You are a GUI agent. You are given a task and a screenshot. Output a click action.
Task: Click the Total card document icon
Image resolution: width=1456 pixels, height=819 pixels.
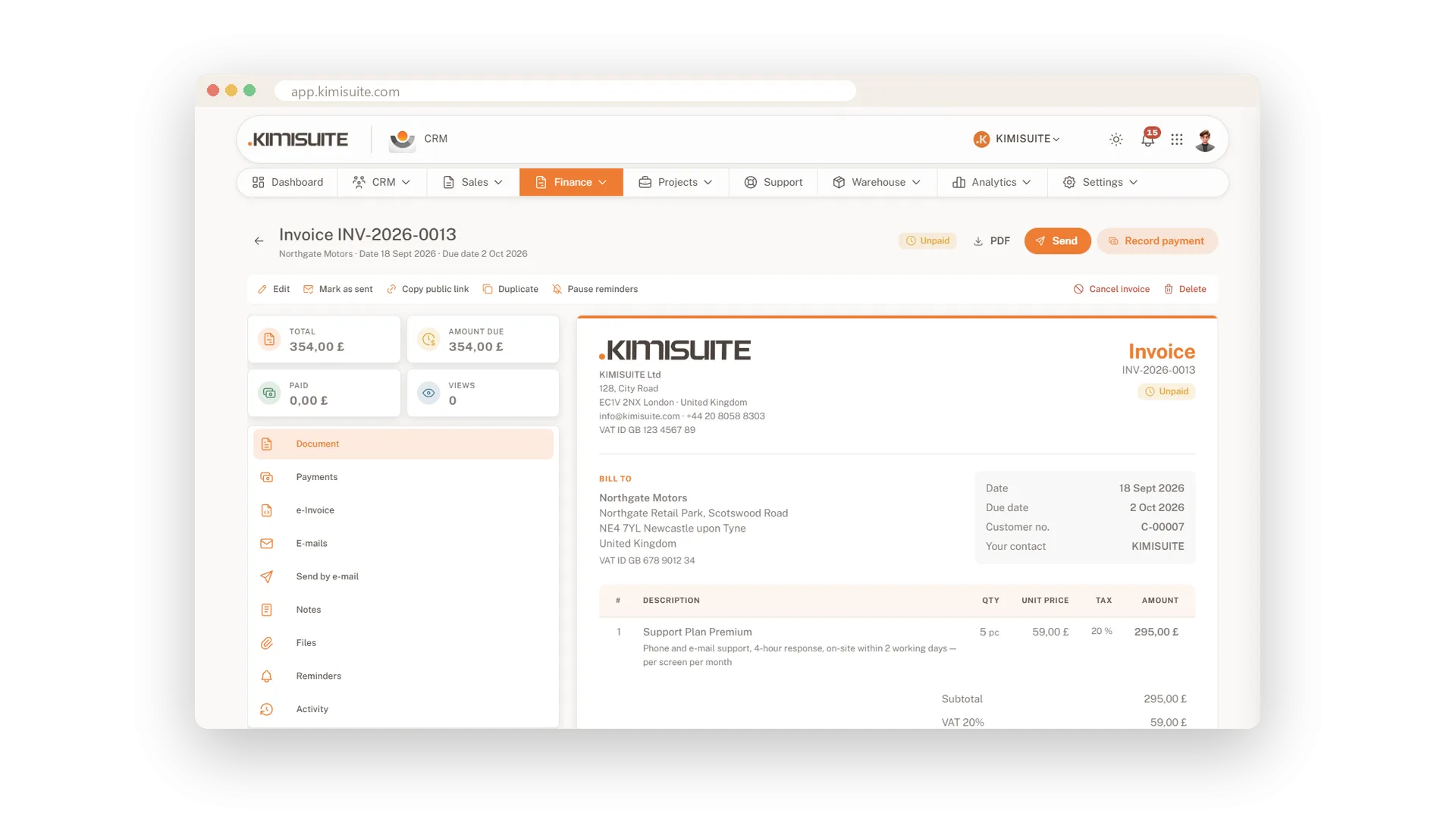coord(269,340)
